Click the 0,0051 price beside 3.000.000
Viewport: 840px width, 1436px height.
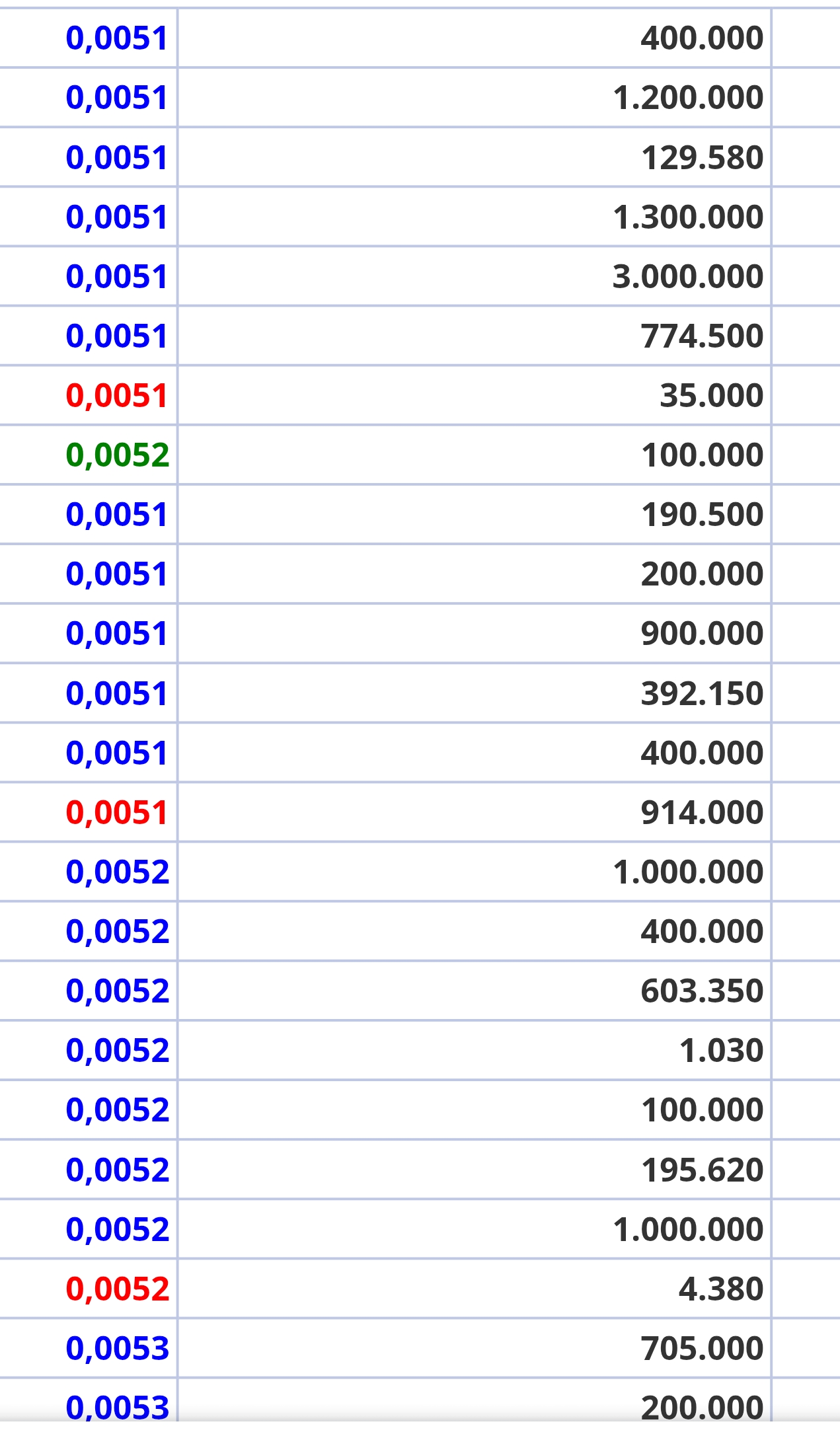tap(116, 276)
